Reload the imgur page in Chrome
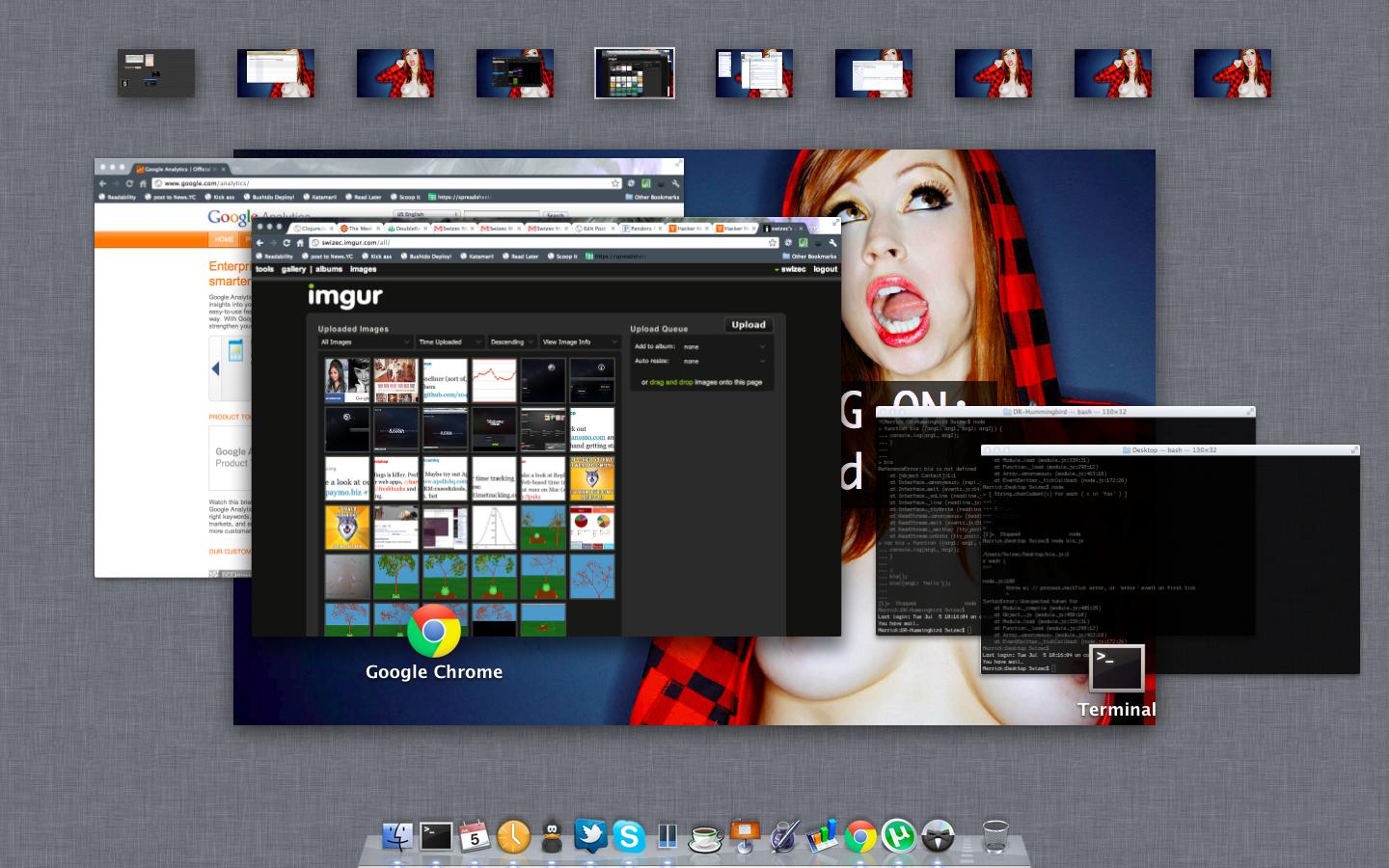 click(x=286, y=242)
